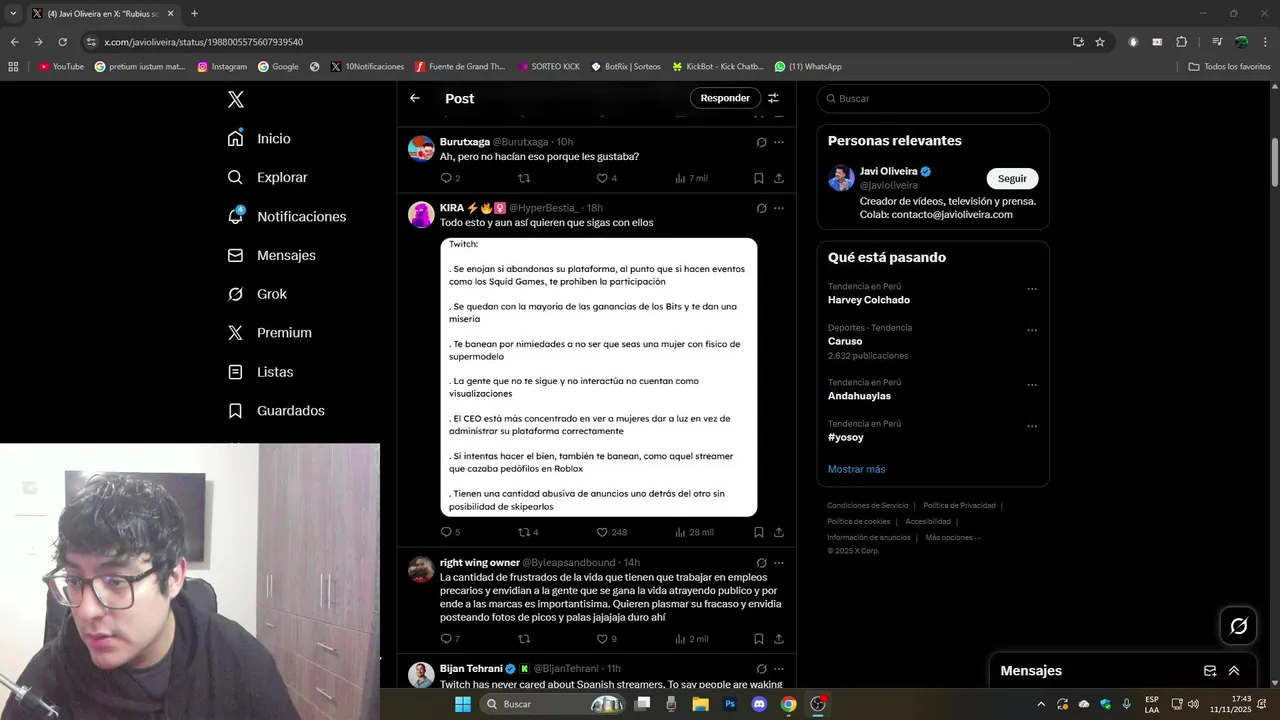Open Guardados bookmarks in sidebar
The image size is (1280, 720).
[x=276, y=410]
